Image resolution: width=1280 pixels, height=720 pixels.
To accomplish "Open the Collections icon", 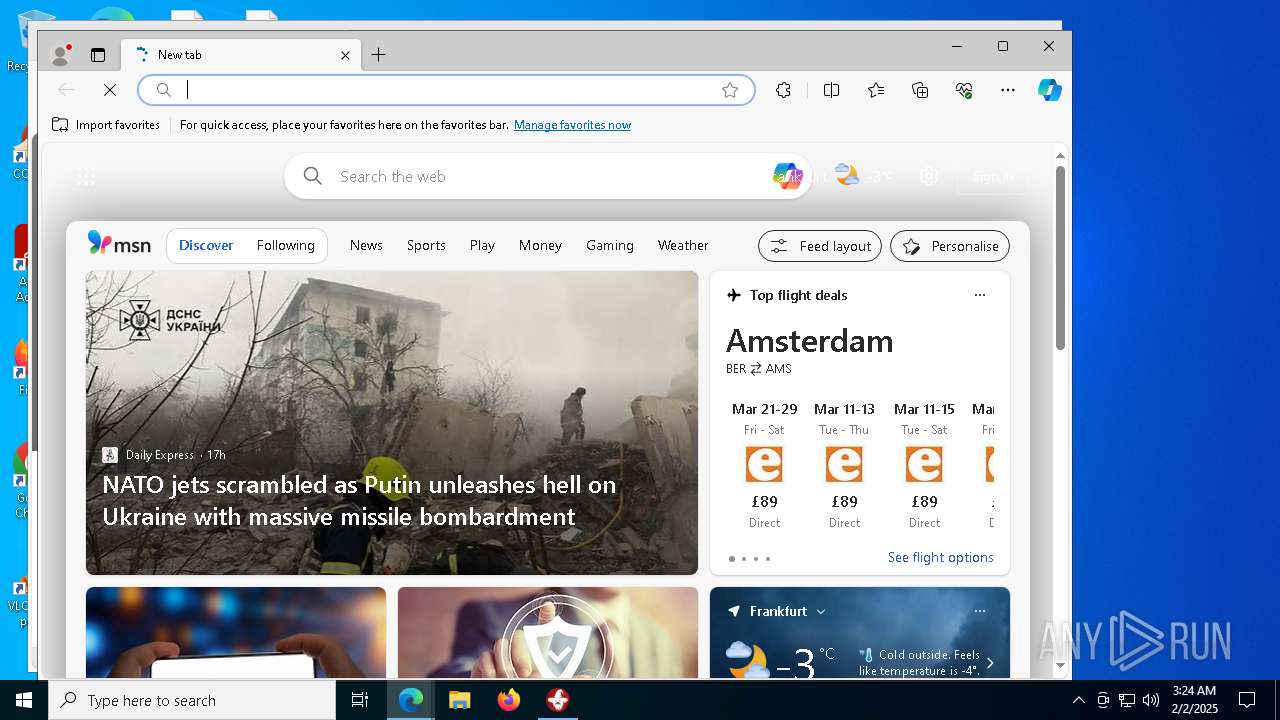I will click(x=920, y=90).
